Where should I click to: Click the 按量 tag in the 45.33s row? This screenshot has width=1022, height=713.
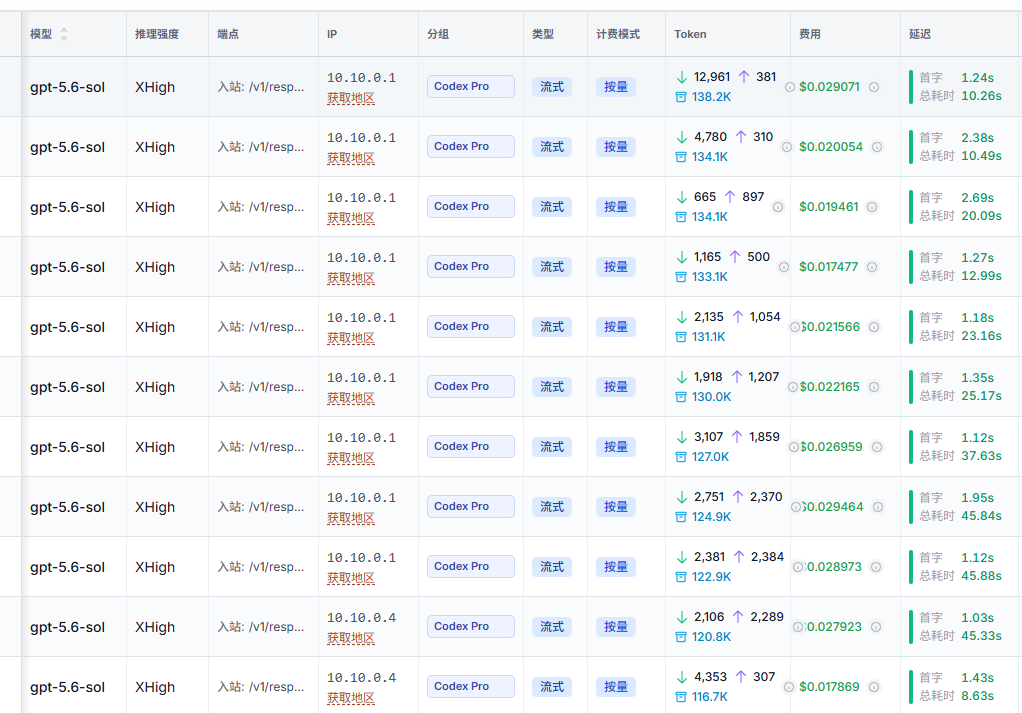coord(615,626)
